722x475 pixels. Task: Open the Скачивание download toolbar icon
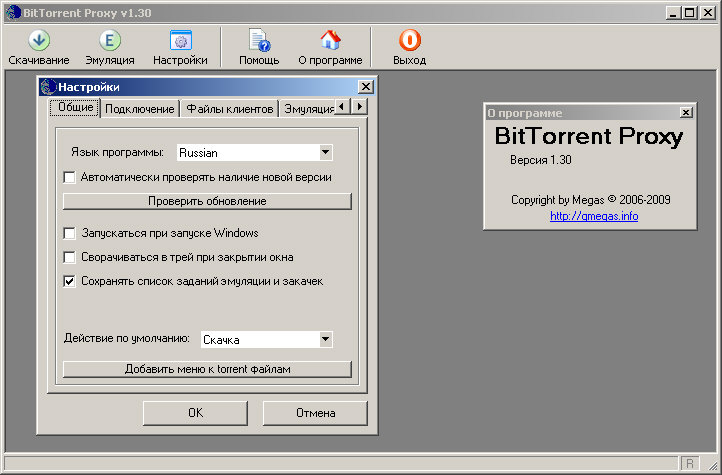[39, 41]
